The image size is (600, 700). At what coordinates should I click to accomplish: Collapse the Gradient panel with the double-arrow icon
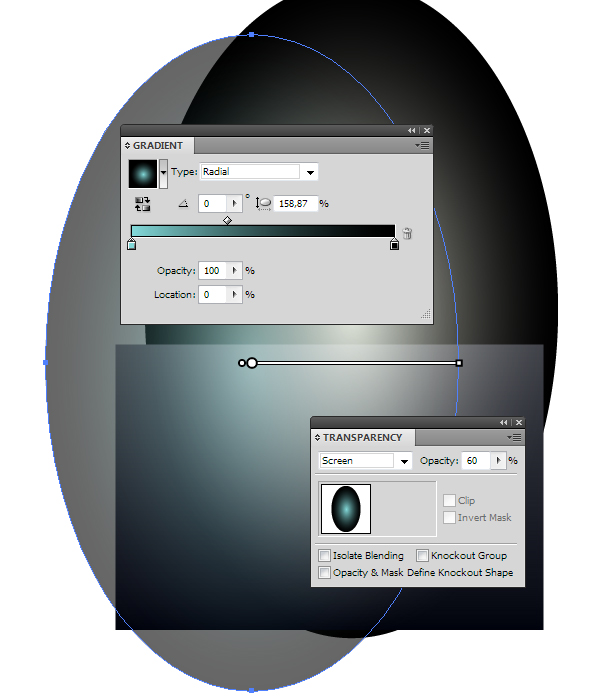coord(412,130)
